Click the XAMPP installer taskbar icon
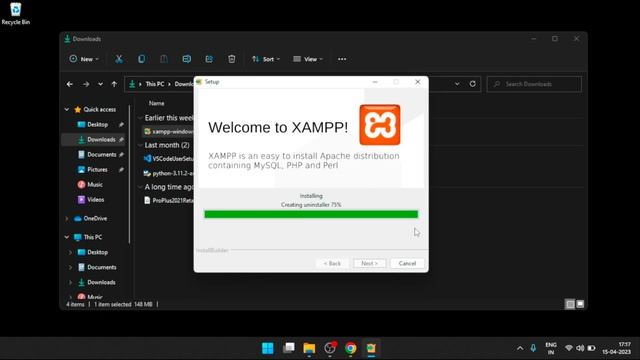 [x=371, y=348]
